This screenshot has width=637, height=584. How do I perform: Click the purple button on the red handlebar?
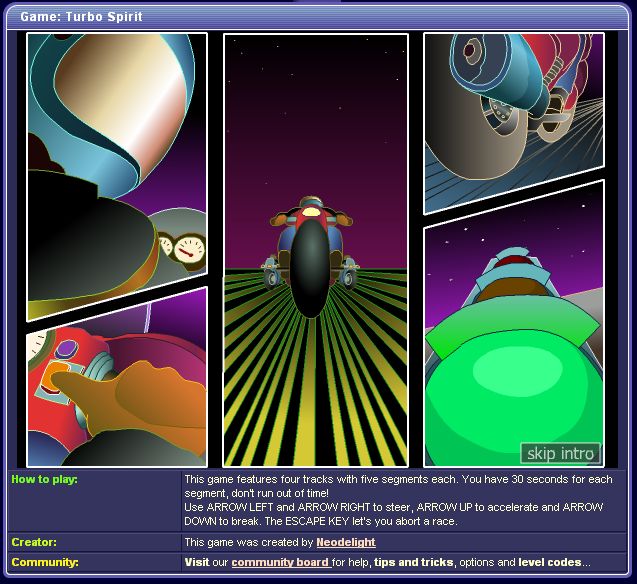tap(66, 349)
